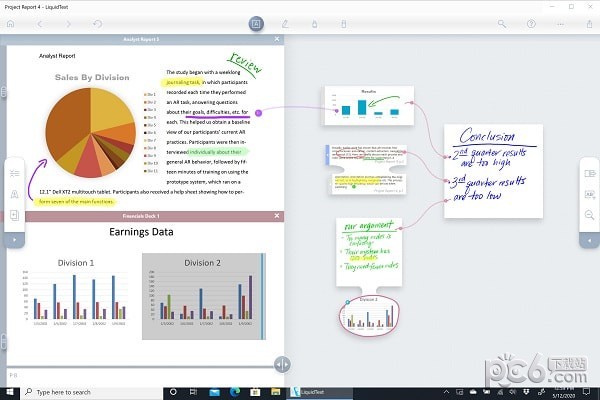600x400 pixels.
Task: Click the green highlighted 'individually about their' text
Action: pyautogui.click(x=216, y=152)
